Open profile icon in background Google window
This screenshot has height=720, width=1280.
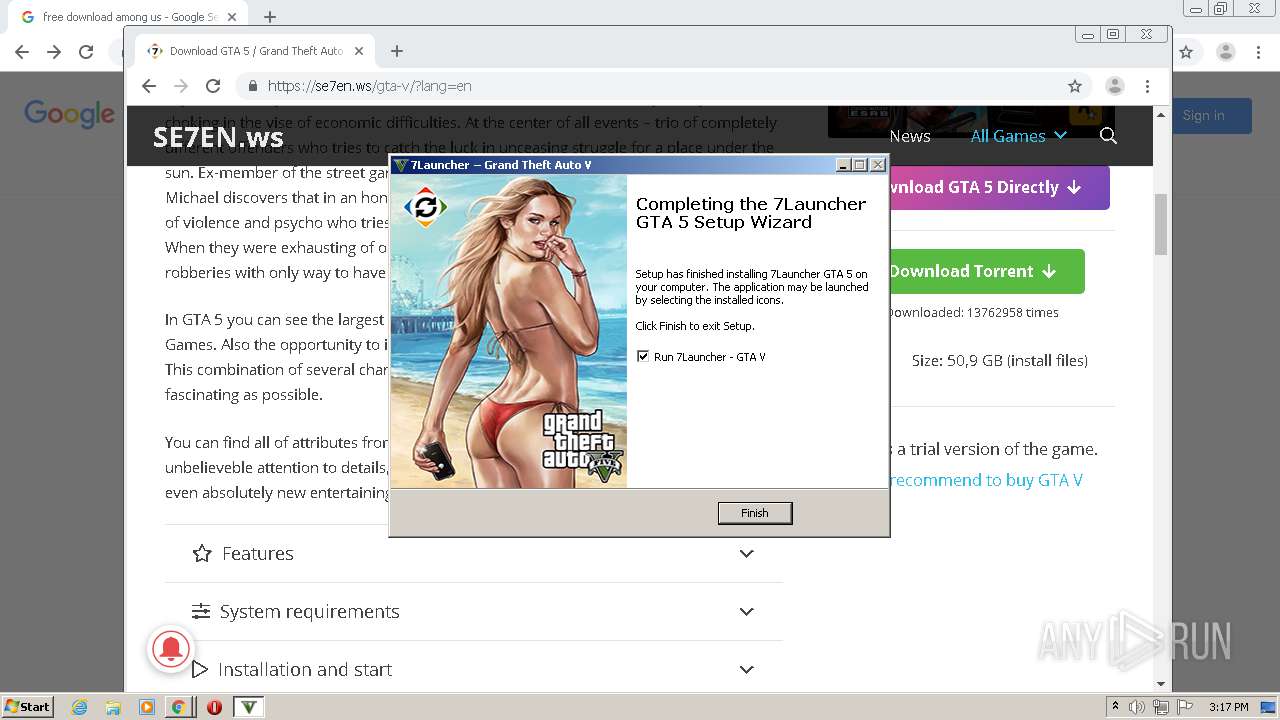[x=1225, y=52]
